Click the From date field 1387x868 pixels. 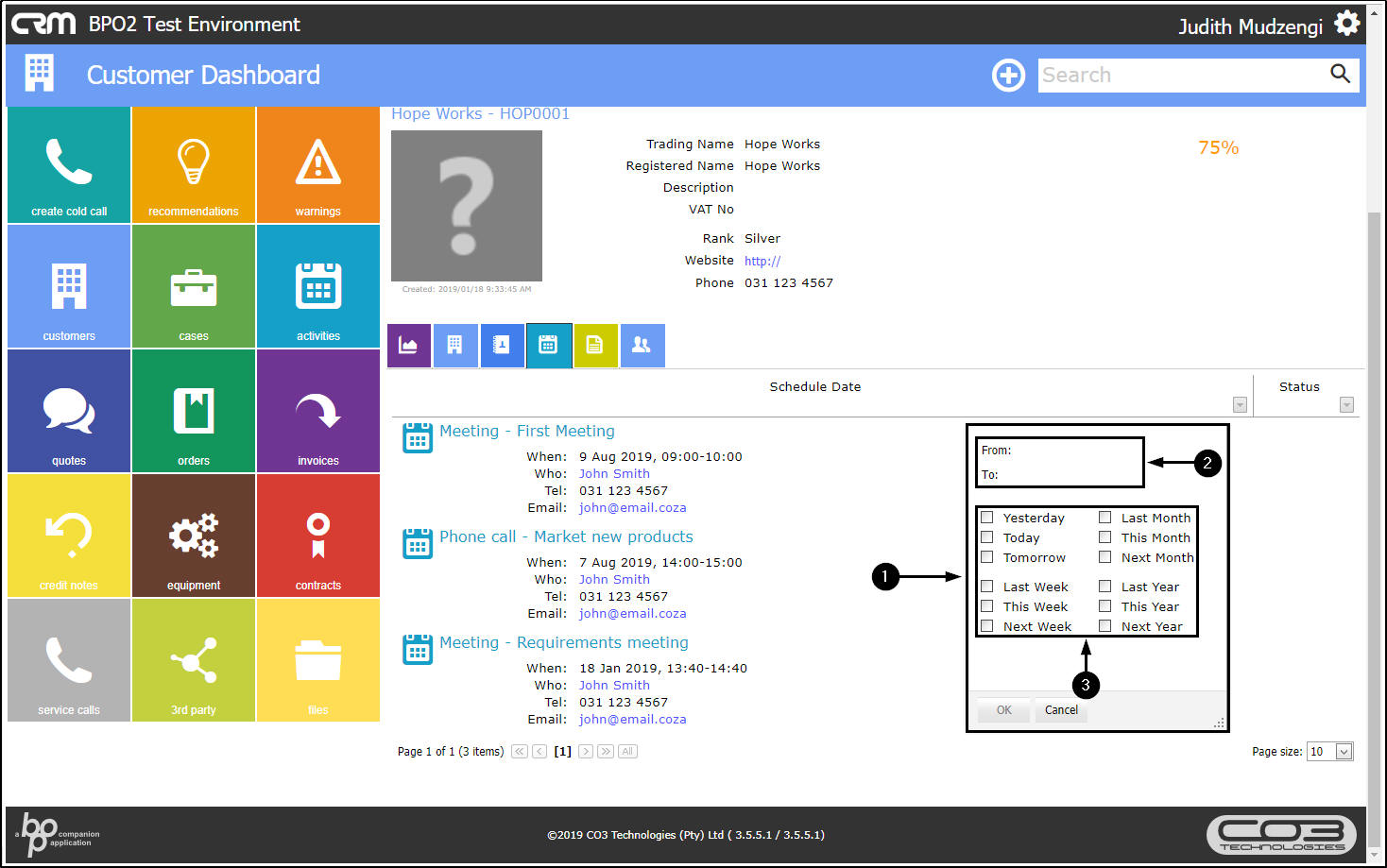(x=1075, y=451)
